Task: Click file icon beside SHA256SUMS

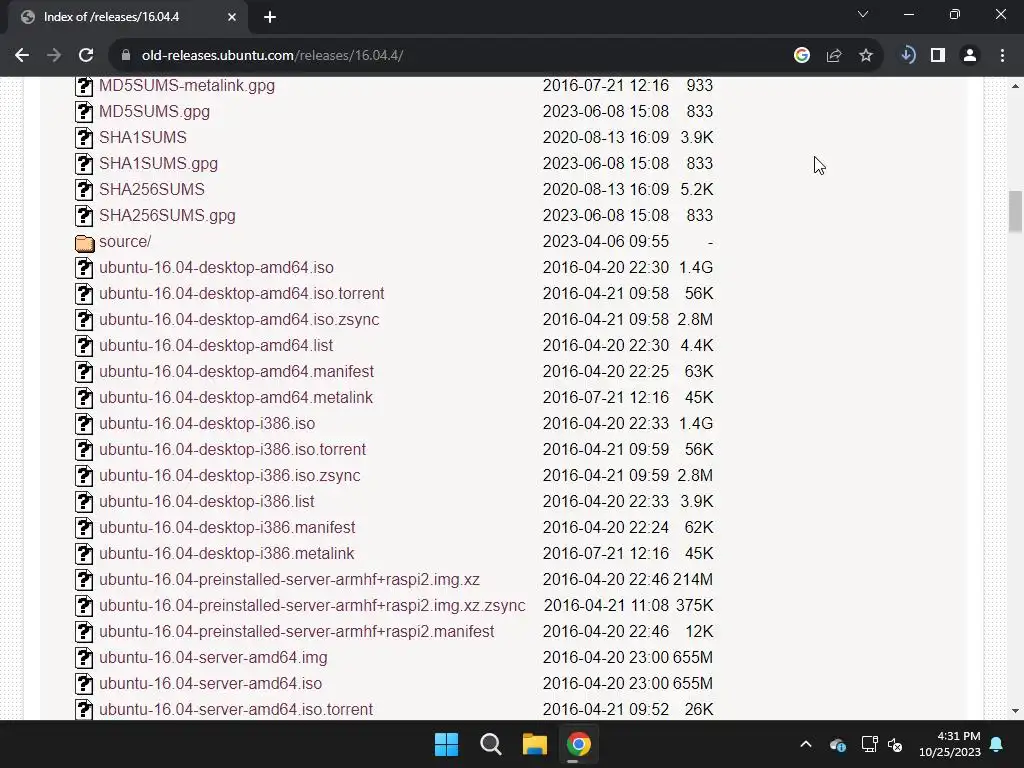Action: 84,190
